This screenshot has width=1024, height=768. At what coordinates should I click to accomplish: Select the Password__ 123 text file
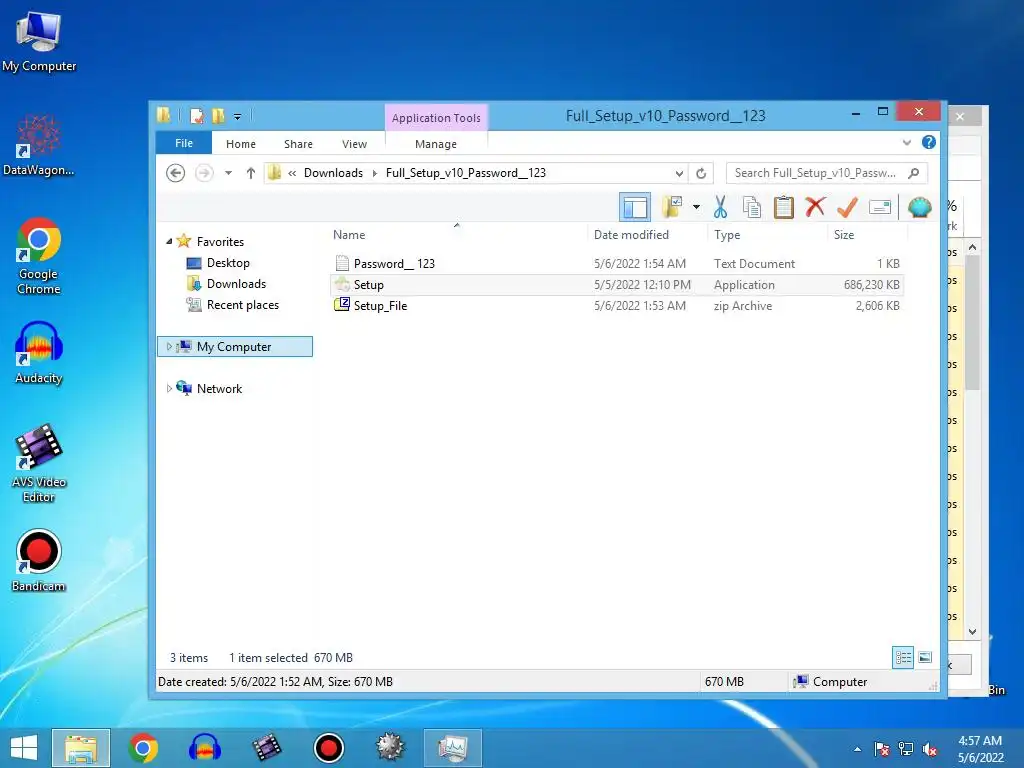click(616, 263)
